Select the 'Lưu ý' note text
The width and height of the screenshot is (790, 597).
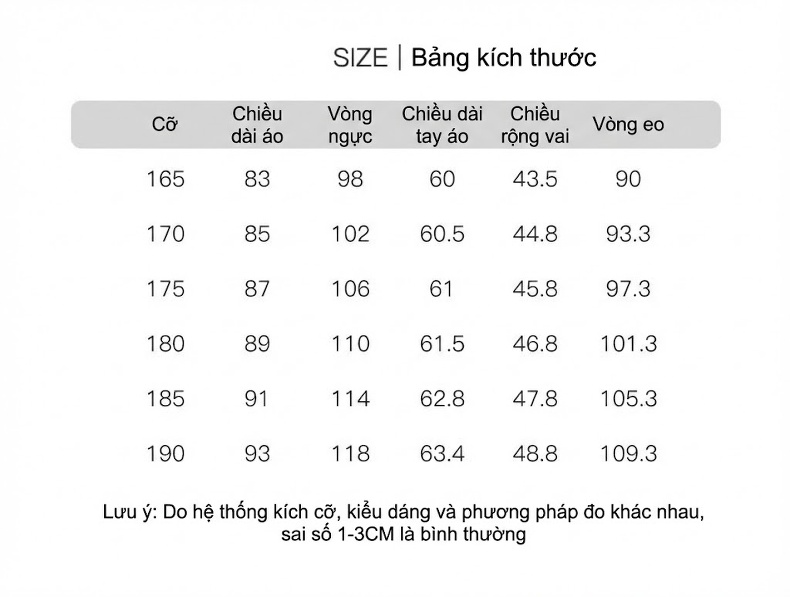click(x=403, y=523)
